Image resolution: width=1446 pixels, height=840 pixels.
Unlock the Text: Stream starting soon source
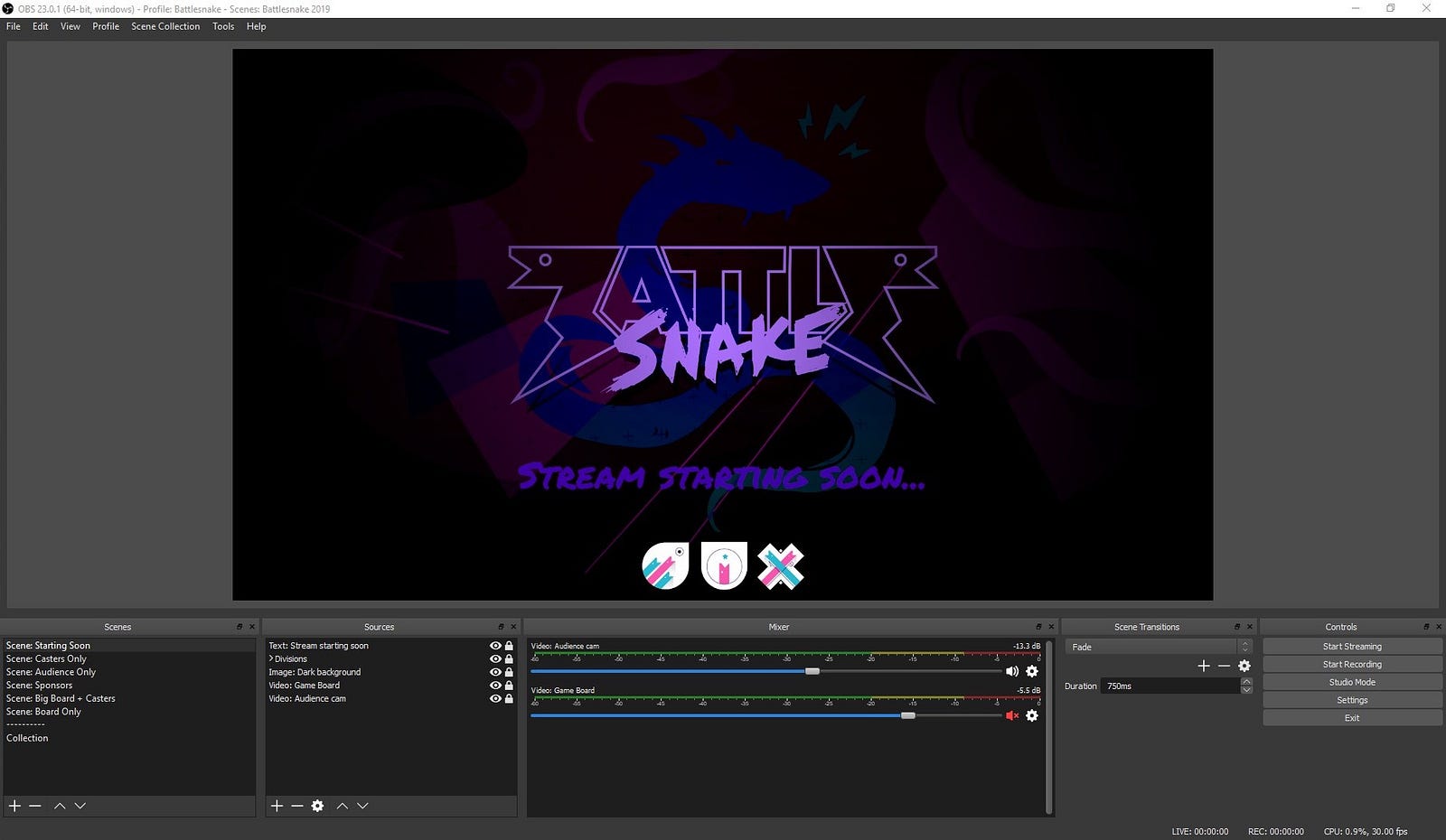509,646
